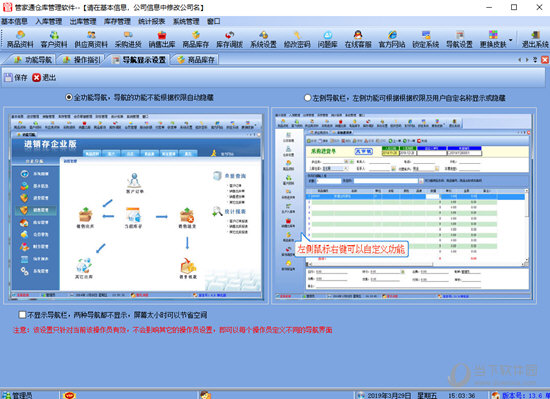Viewport: 550px width, 399px height.
Task: Select 左侧导航栏 radio option
Action: 308,98
